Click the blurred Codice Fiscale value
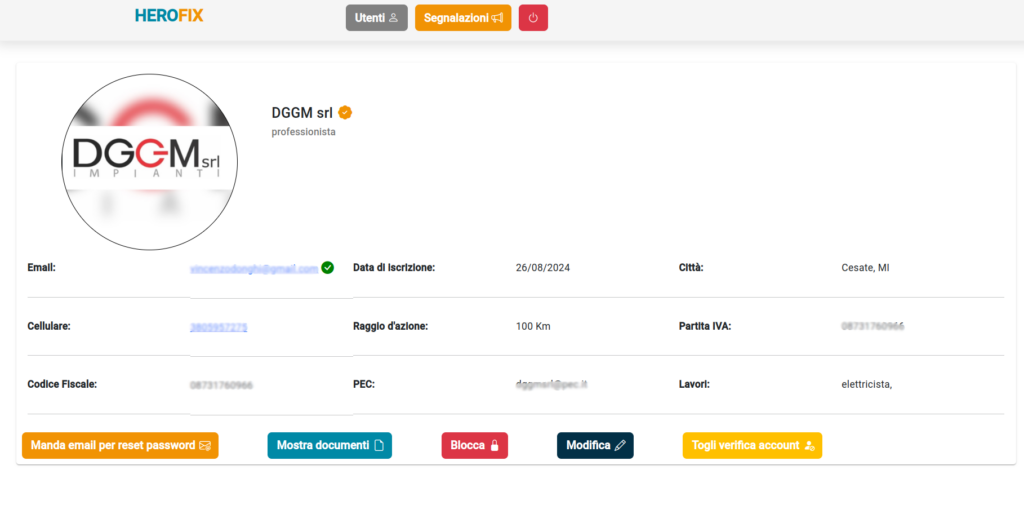The height and width of the screenshot is (527, 1024). click(x=221, y=385)
